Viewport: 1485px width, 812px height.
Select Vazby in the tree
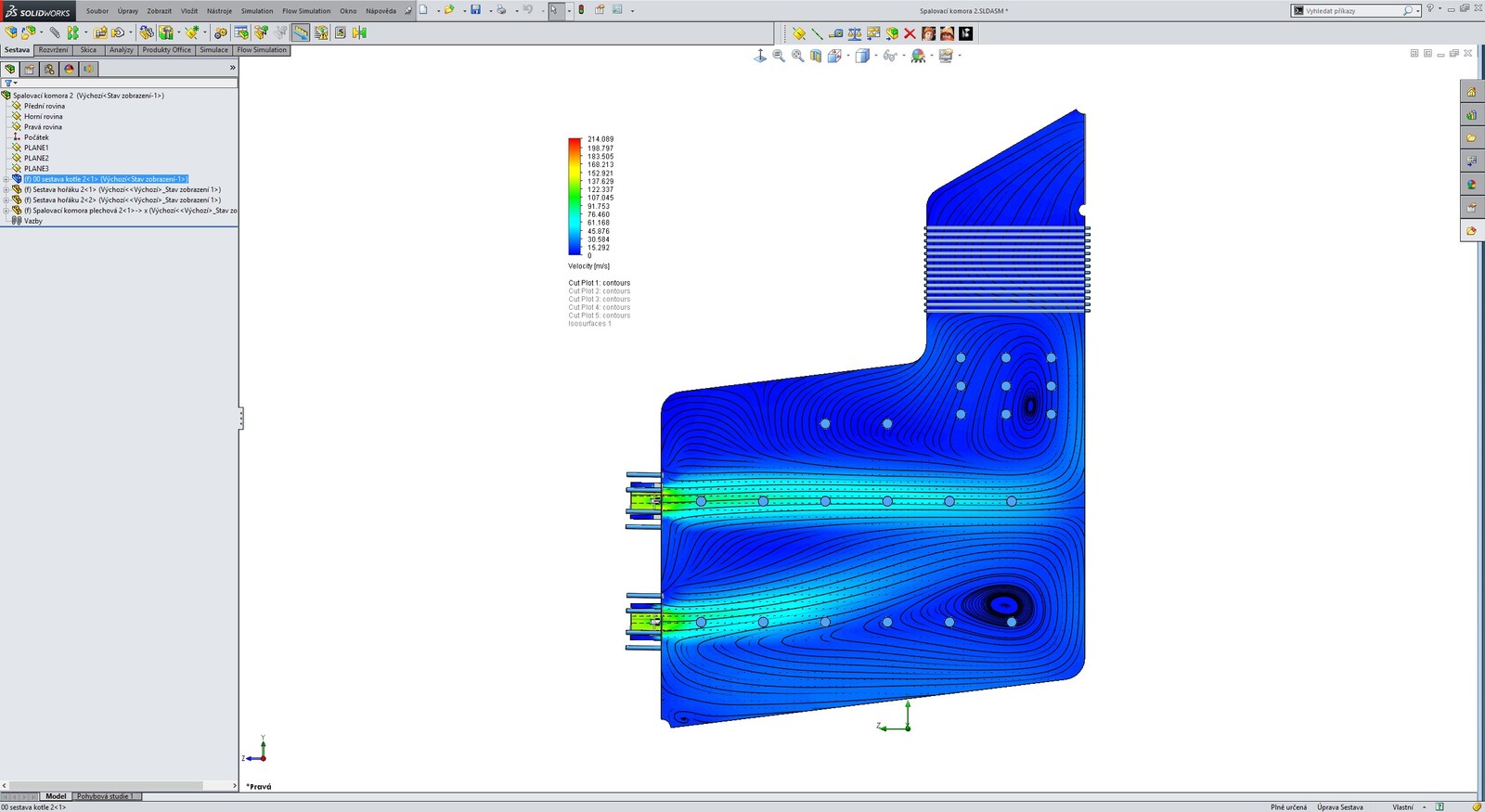(33, 221)
